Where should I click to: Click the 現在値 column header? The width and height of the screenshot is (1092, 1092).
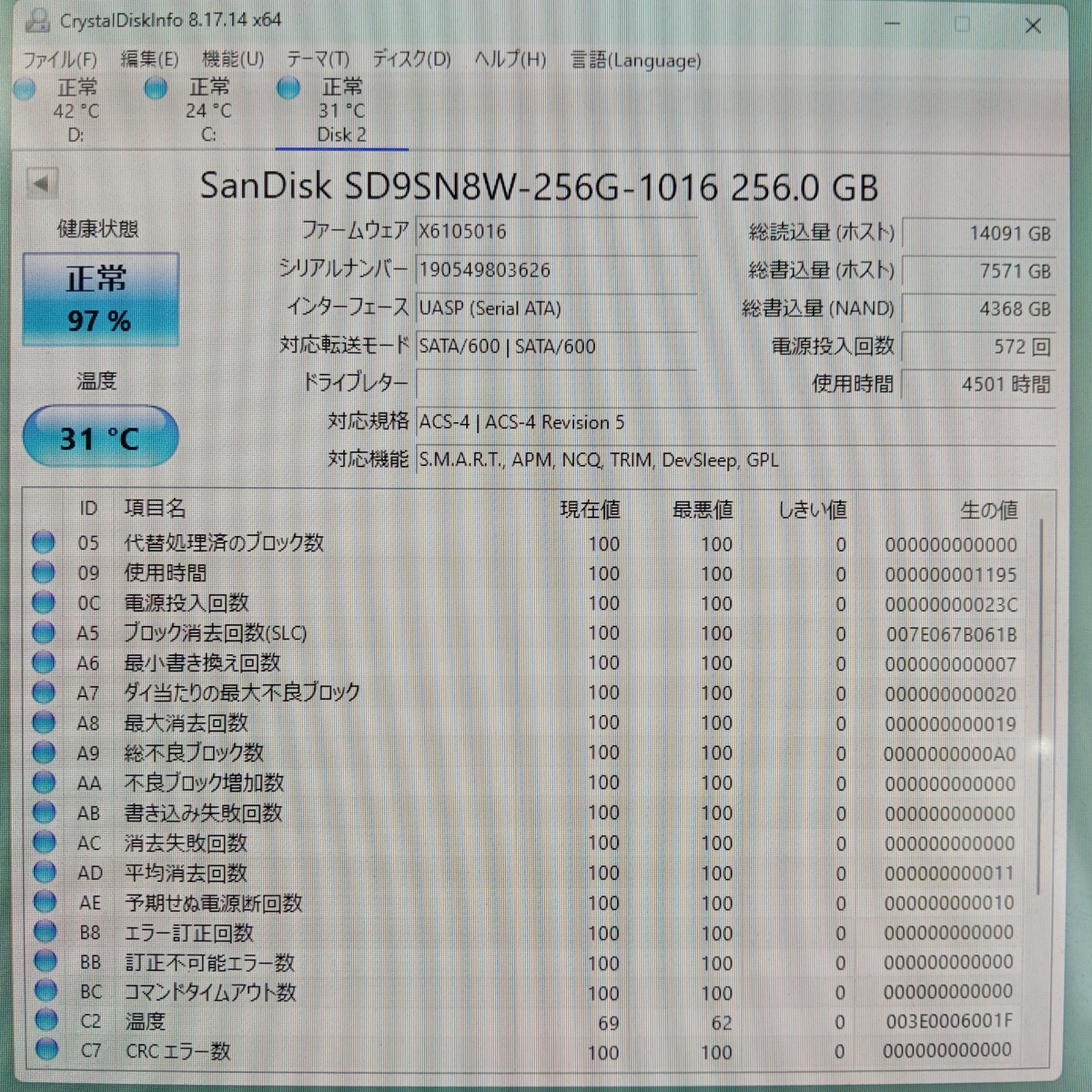point(590,510)
